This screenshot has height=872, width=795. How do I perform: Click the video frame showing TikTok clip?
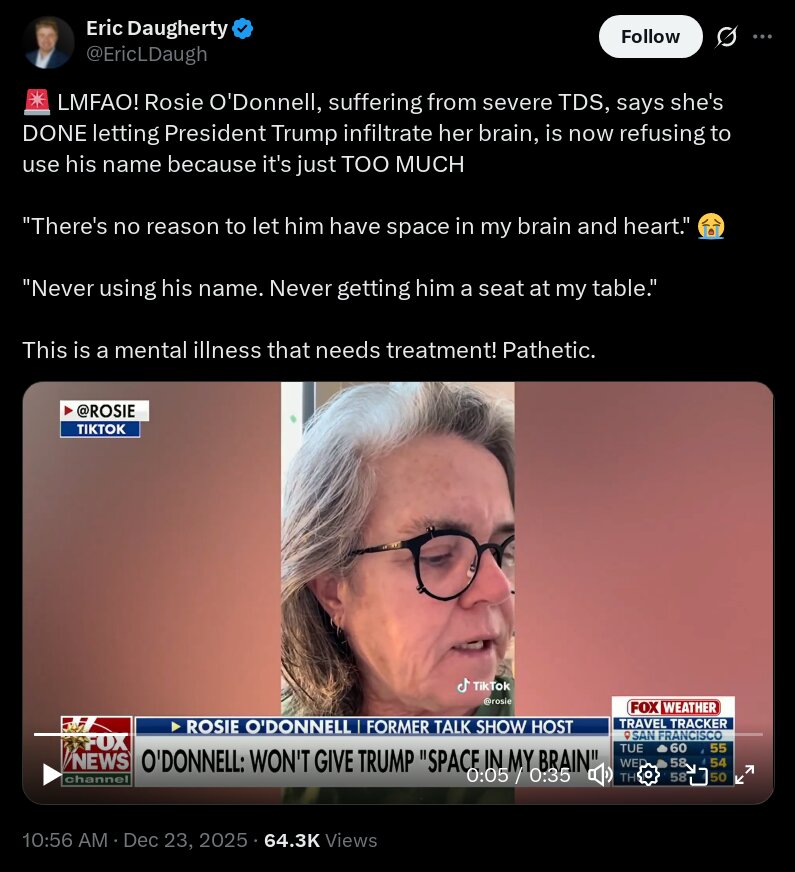coord(398,556)
